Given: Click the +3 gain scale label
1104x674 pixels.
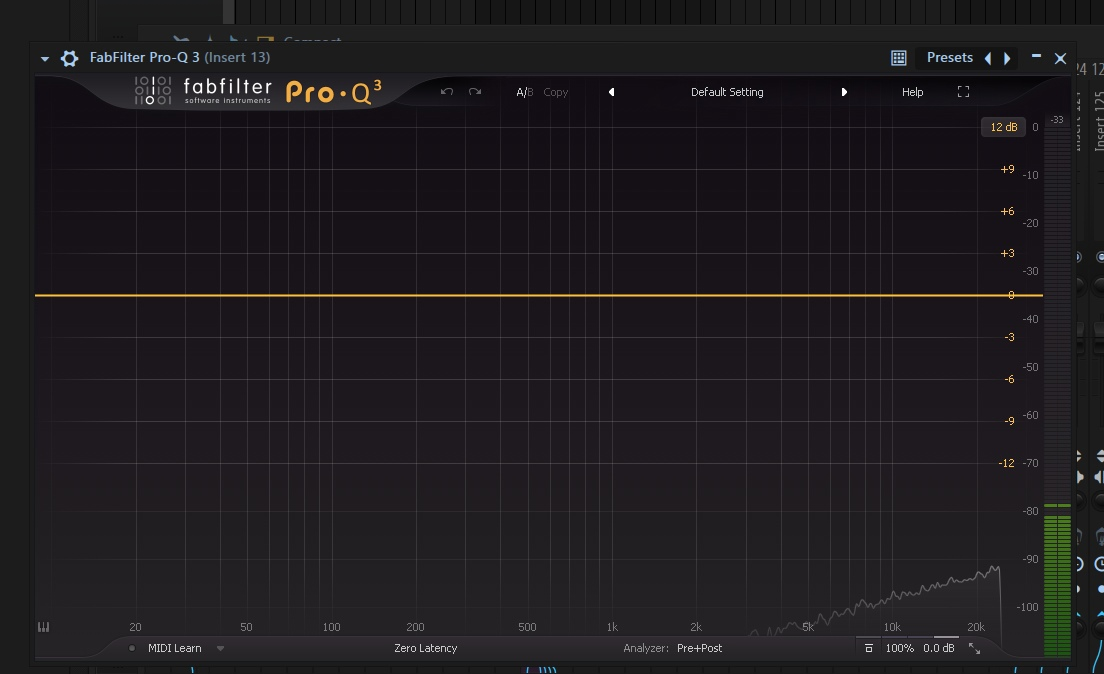Looking at the screenshot, I should coord(1008,254).
